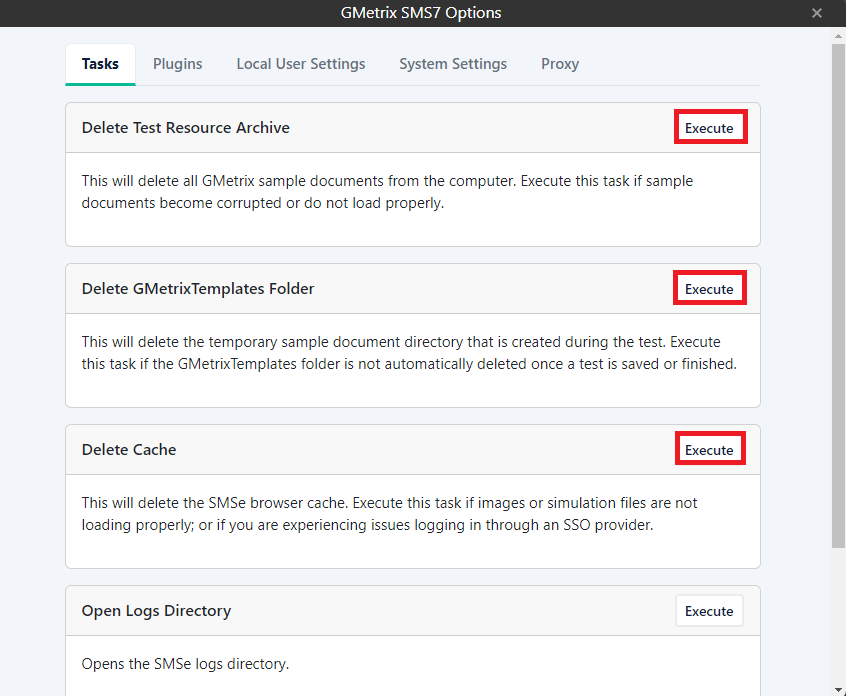This screenshot has width=846, height=696.
Task: Execute Delete Test Resource Archive task
Action: coord(710,127)
